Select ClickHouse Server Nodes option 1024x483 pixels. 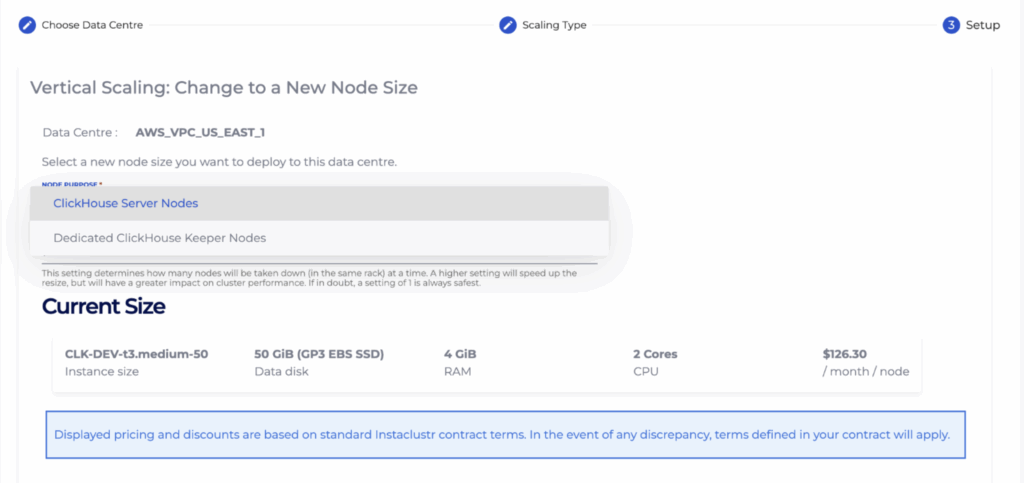pos(126,203)
